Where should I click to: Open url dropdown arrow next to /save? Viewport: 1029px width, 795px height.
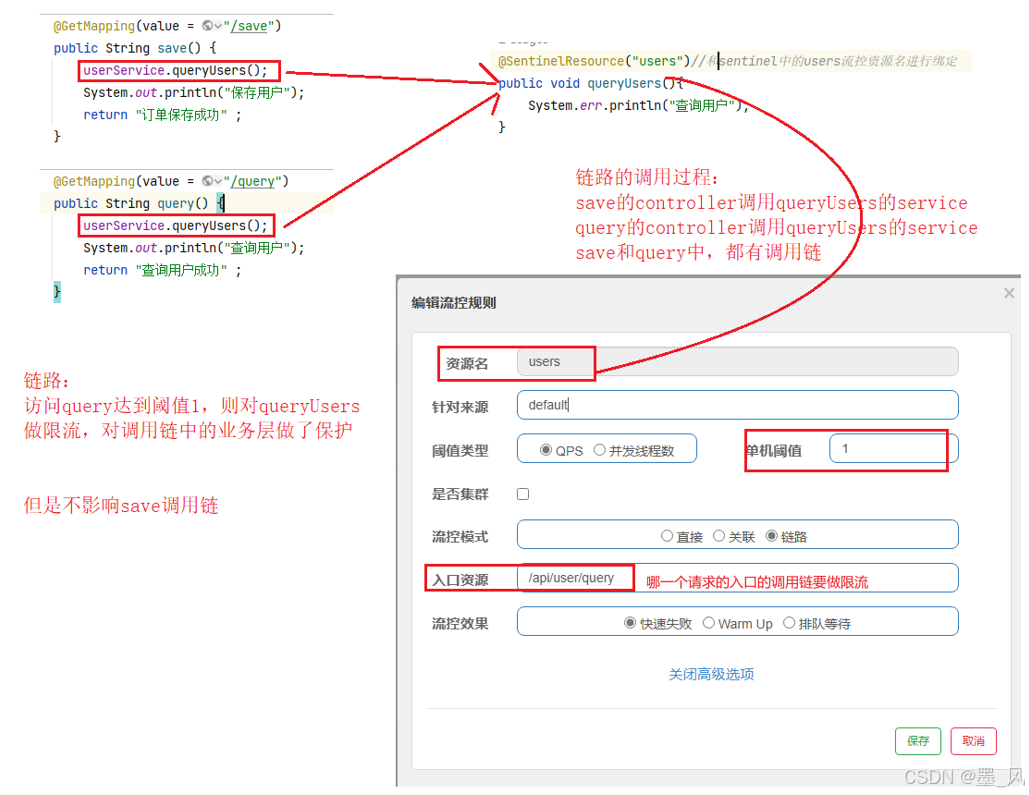[219, 26]
